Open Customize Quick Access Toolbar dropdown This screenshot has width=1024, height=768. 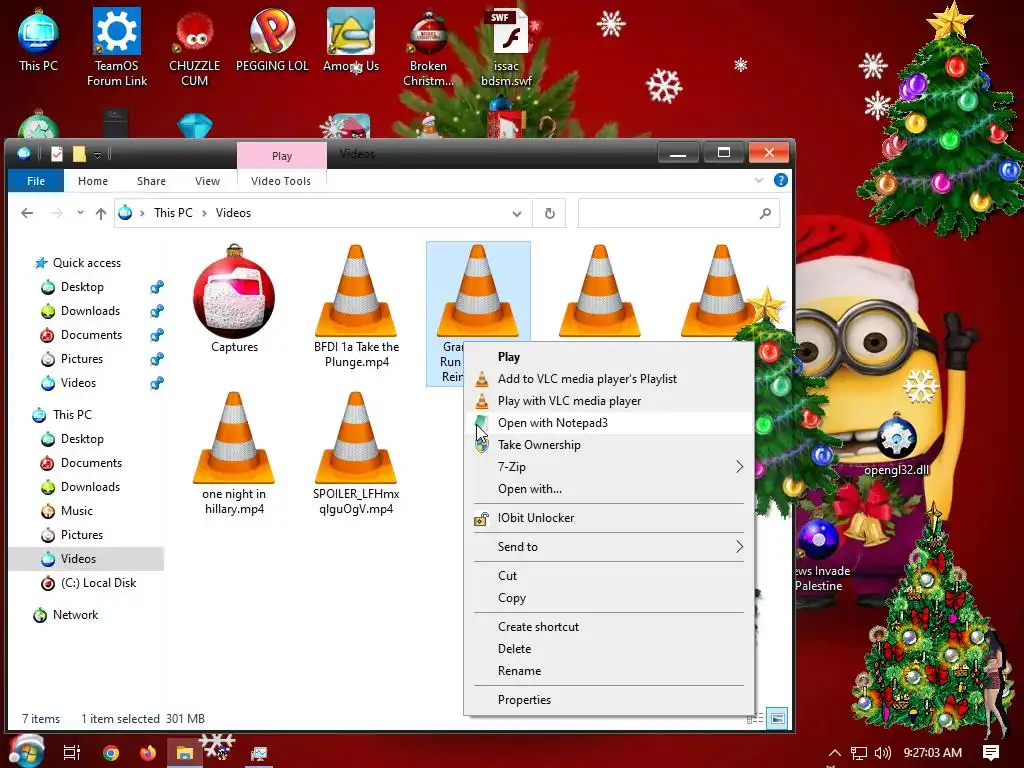(97, 155)
